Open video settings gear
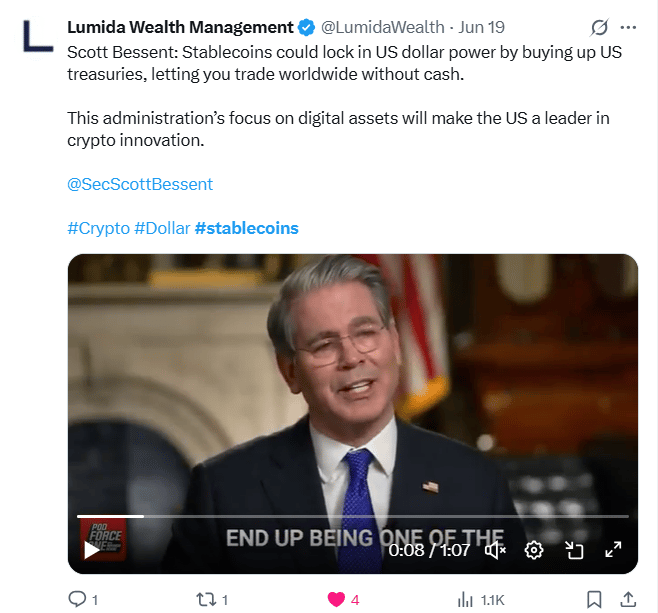This screenshot has height=613, width=658. [x=534, y=550]
